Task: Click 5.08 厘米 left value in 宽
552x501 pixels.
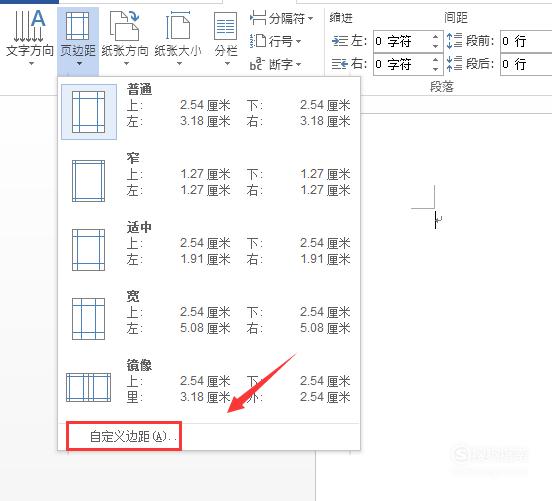Action: (x=205, y=328)
